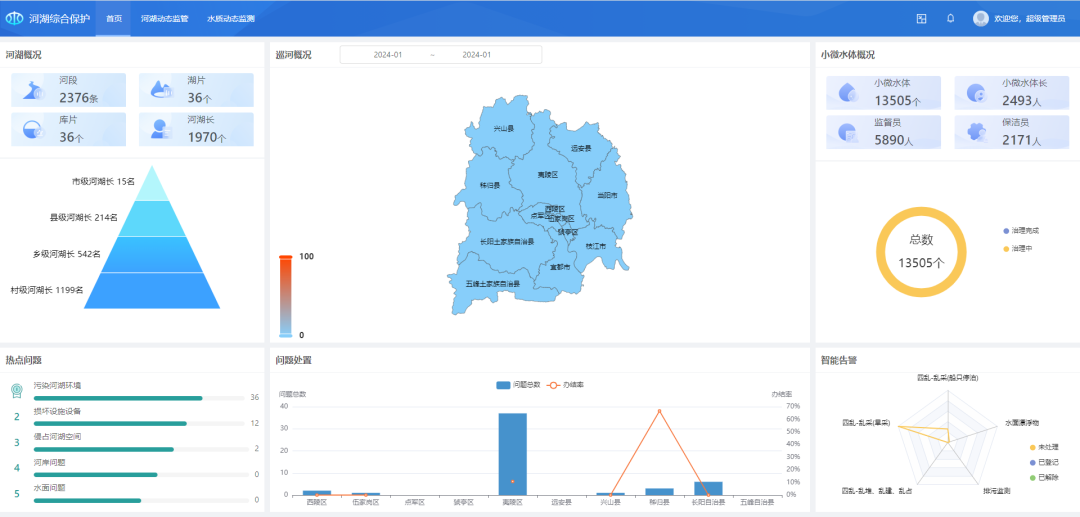The image size is (1080, 517).
Task: Open the notification bell
Action: pyautogui.click(x=950, y=18)
